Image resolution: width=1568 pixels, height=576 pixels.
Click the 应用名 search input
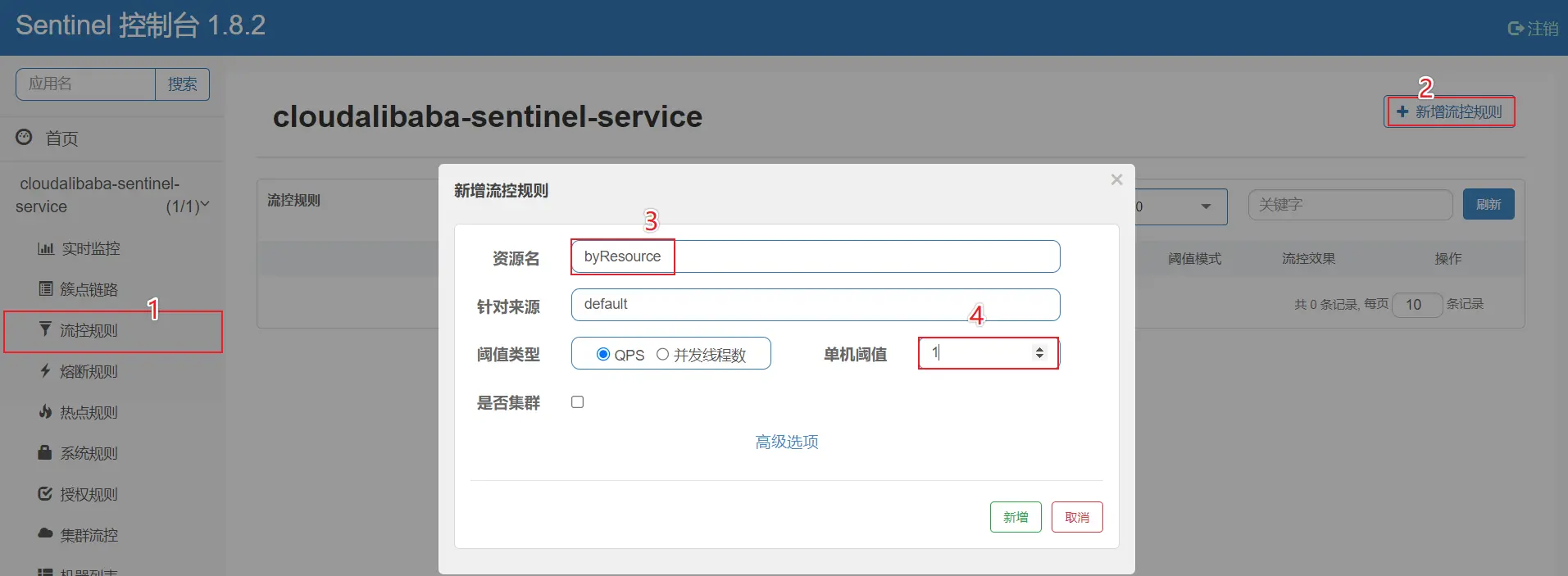[85, 84]
